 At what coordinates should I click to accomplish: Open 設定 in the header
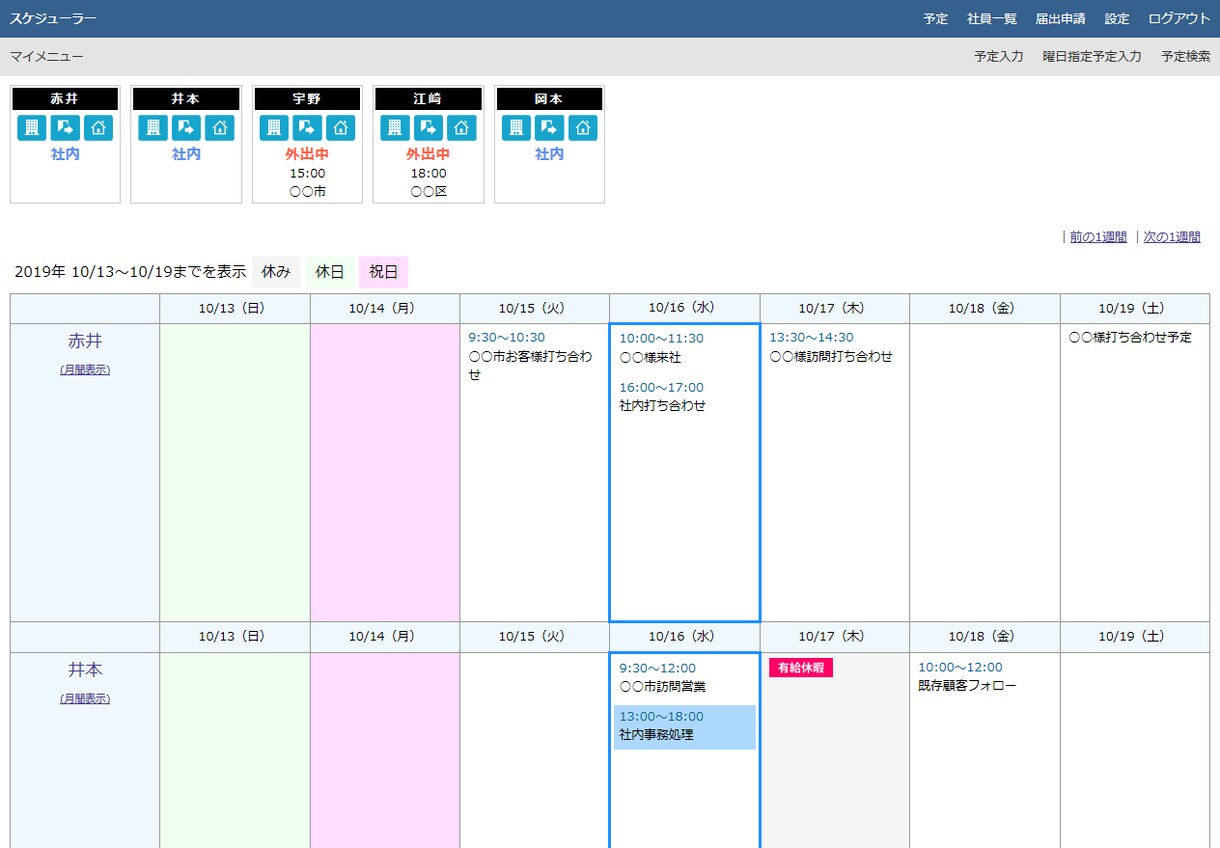point(1117,19)
